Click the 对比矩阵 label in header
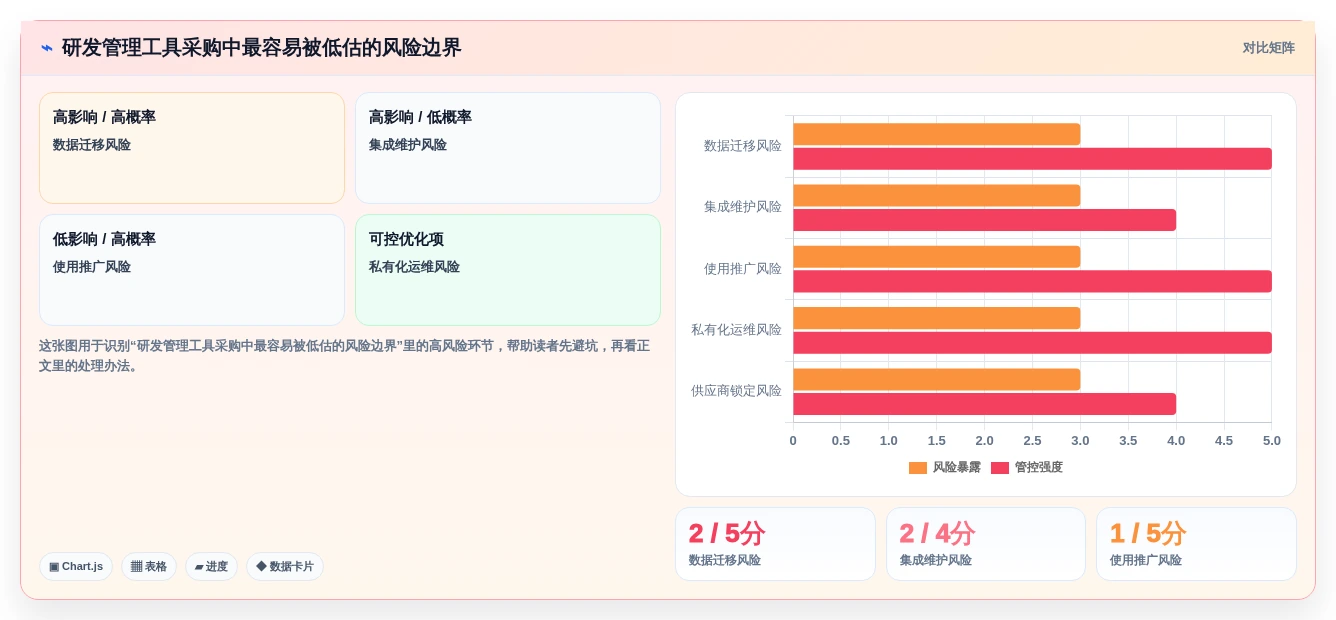 pos(1268,48)
